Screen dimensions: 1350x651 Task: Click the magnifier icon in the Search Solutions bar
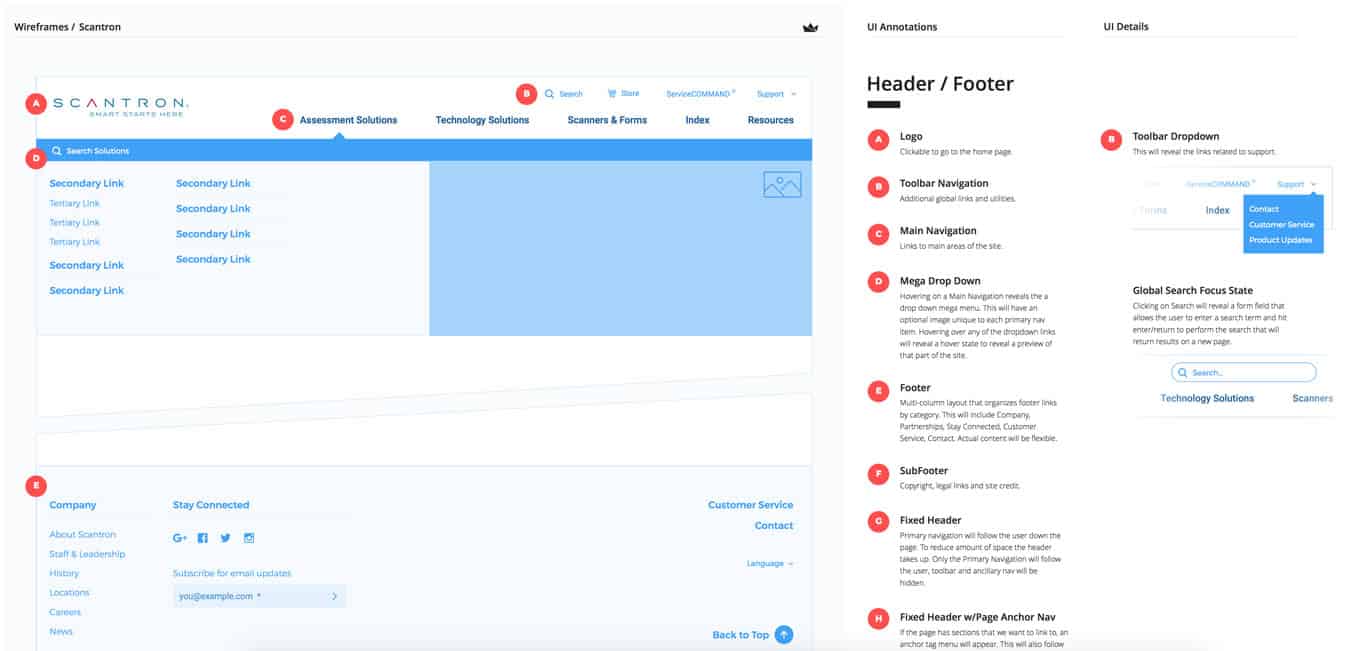(x=57, y=151)
